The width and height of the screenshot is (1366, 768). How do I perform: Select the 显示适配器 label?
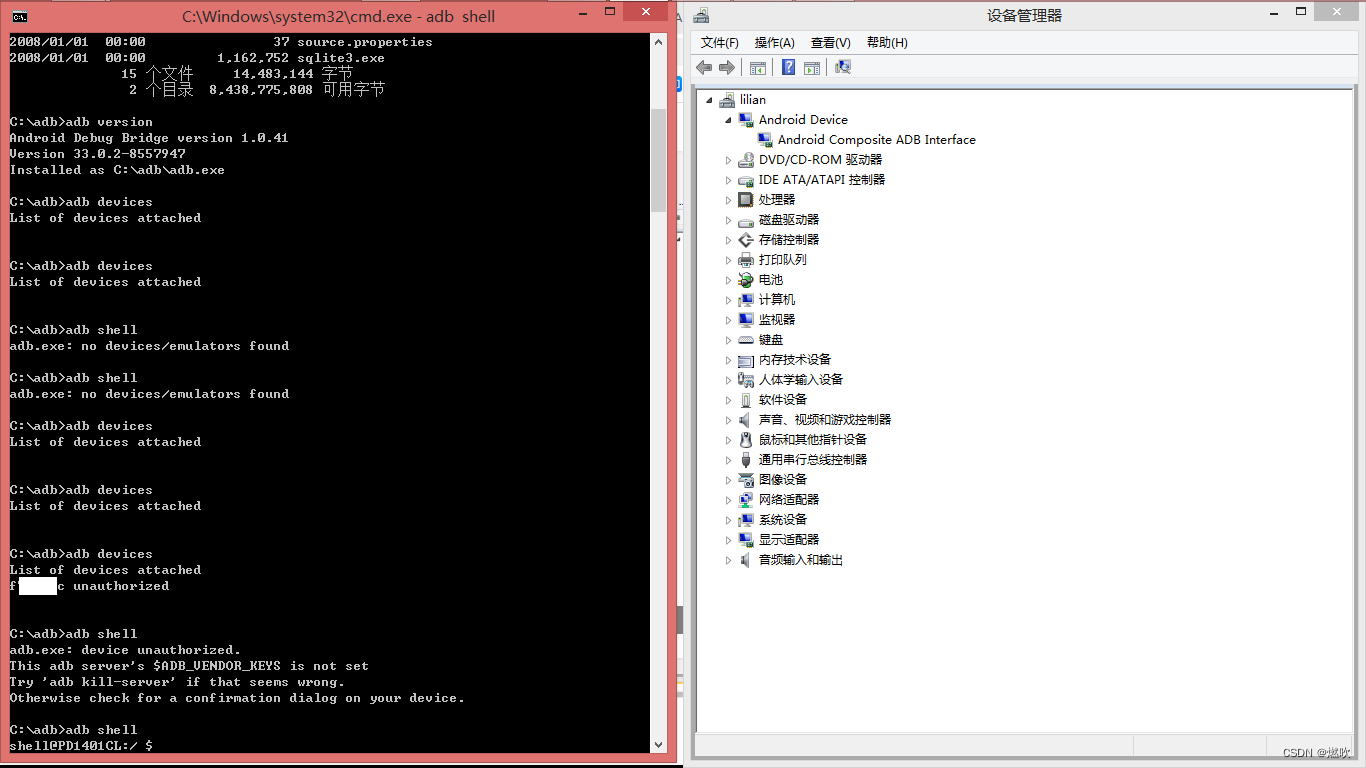click(x=789, y=540)
